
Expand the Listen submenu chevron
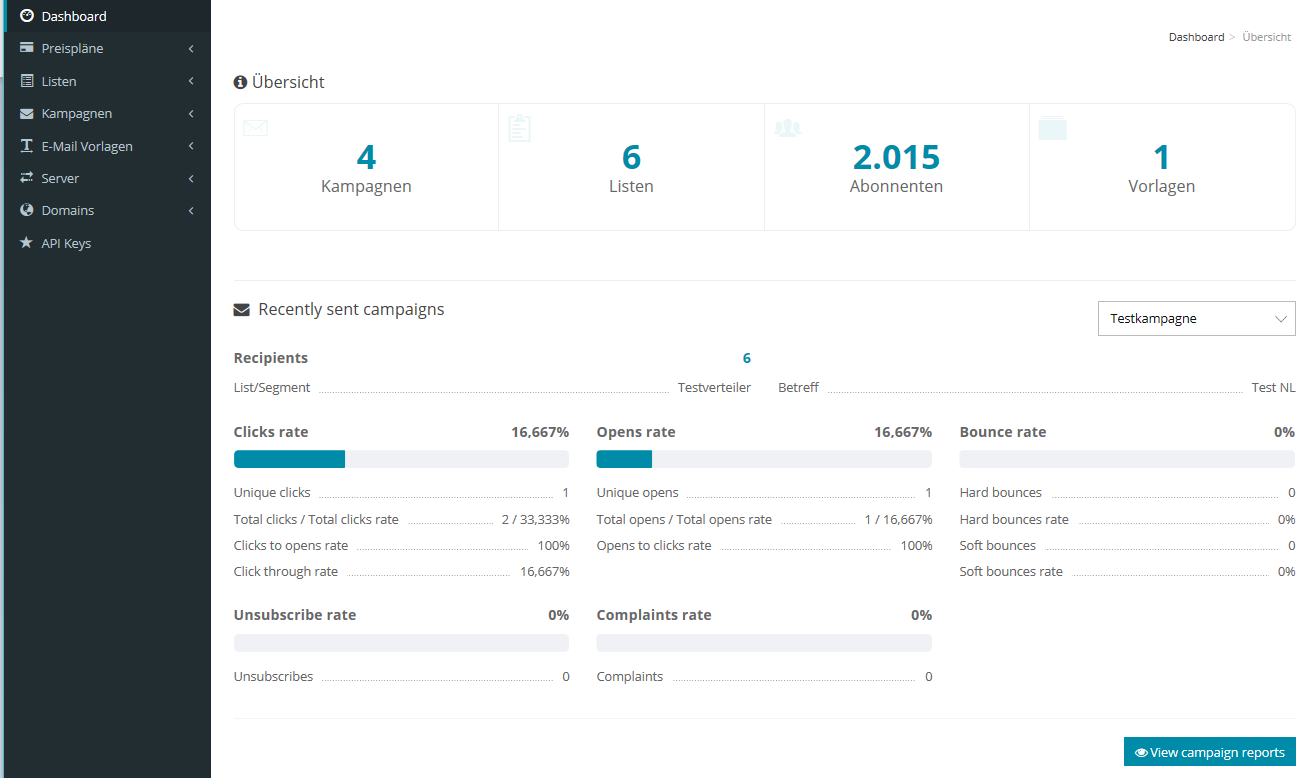tap(190, 81)
